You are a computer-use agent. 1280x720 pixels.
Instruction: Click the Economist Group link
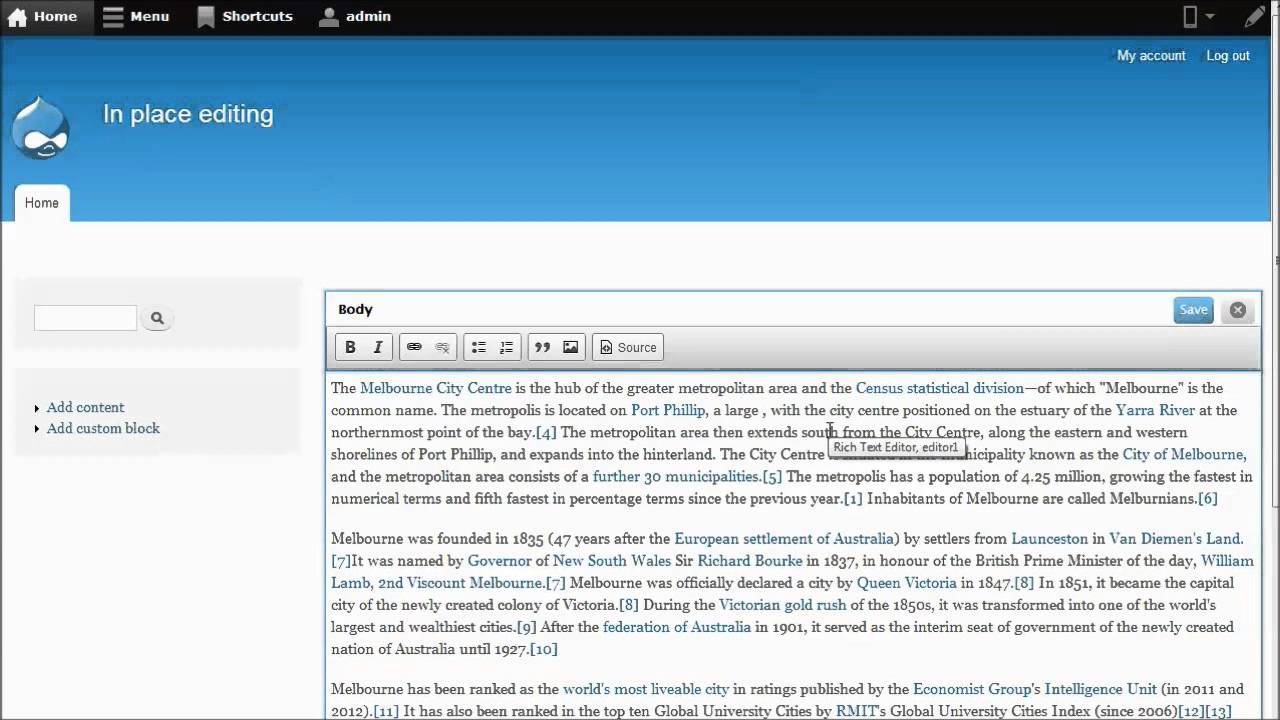coord(970,688)
